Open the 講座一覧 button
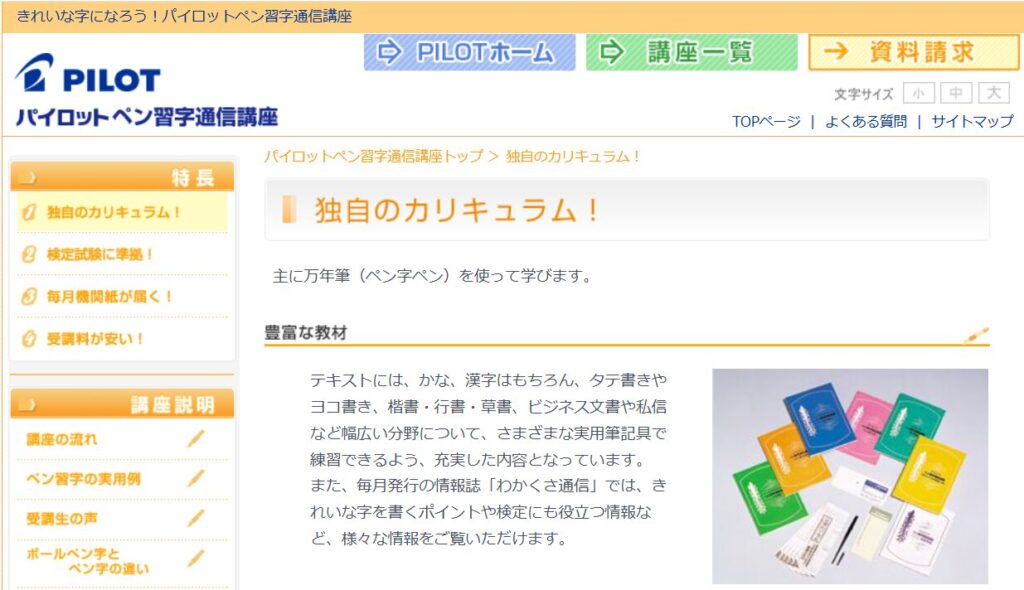1024x590 pixels. point(692,52)
